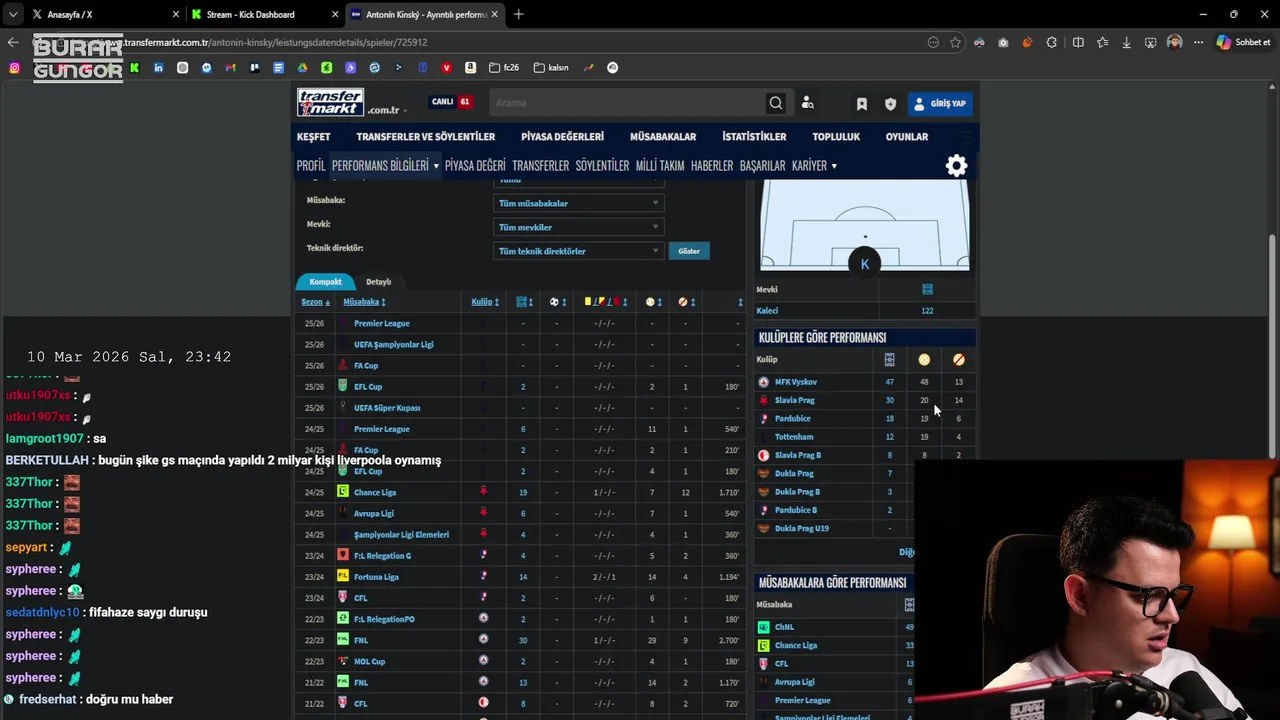Click the shield icon in site header
This screenshot has width=1280, height=720.
tap(891, 104)
